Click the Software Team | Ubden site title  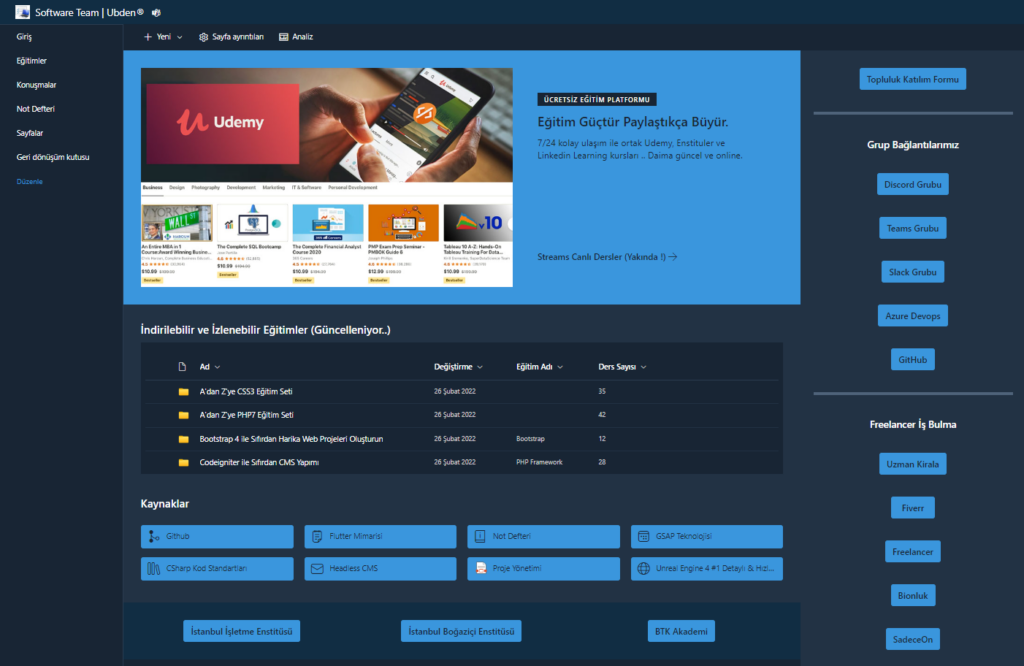click(x=89, y=12)
